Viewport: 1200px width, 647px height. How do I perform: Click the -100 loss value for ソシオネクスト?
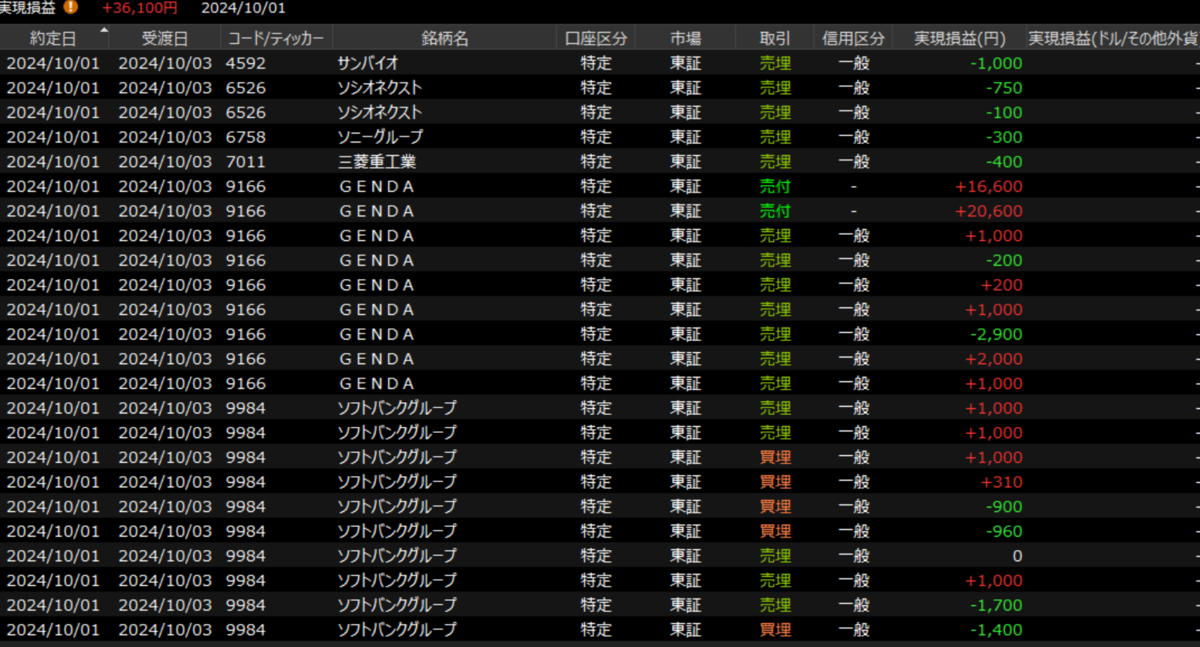point(1003,112)
